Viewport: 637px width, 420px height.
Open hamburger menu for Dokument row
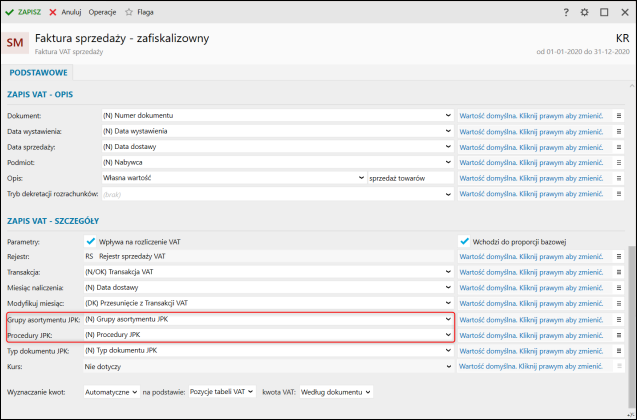619,116
